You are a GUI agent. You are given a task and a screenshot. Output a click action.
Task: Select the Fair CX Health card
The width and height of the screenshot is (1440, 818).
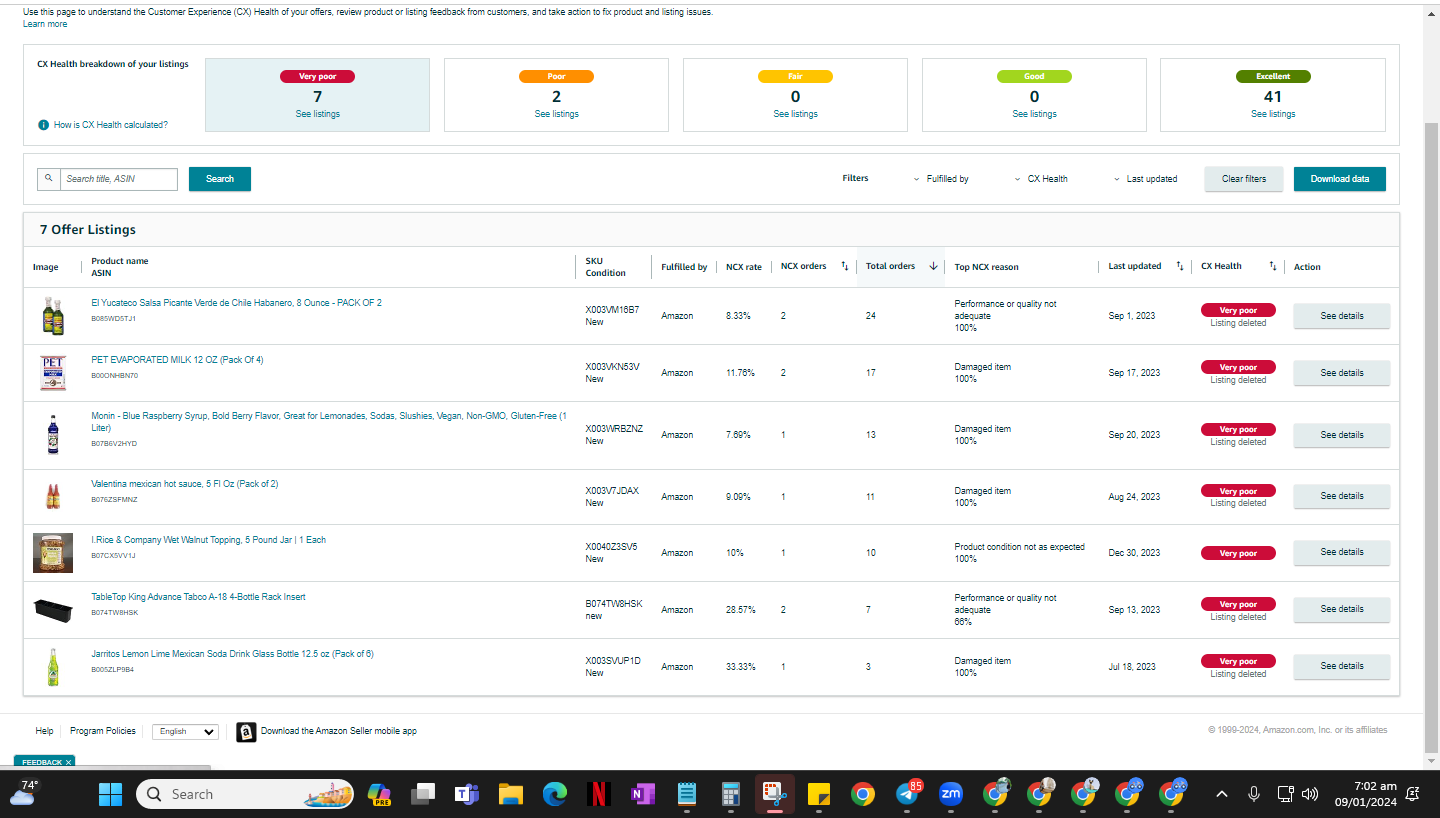(x=795, y=95)
